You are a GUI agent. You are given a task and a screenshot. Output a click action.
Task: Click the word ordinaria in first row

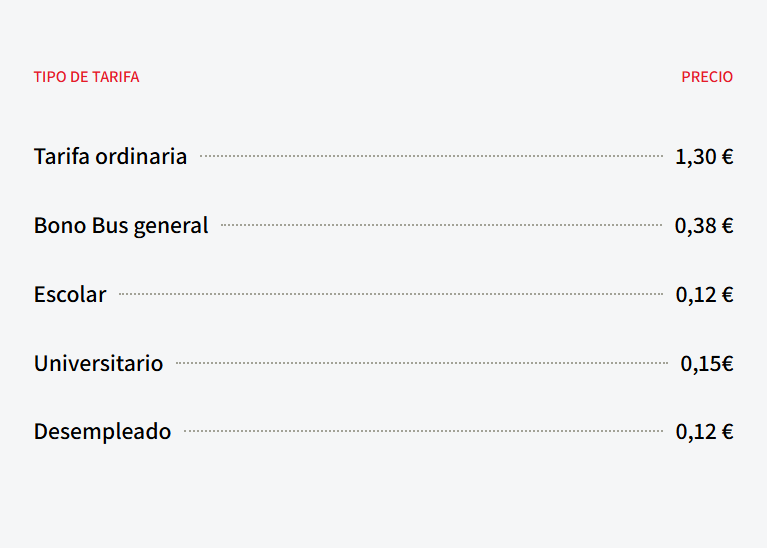click(x=141, y=157)
